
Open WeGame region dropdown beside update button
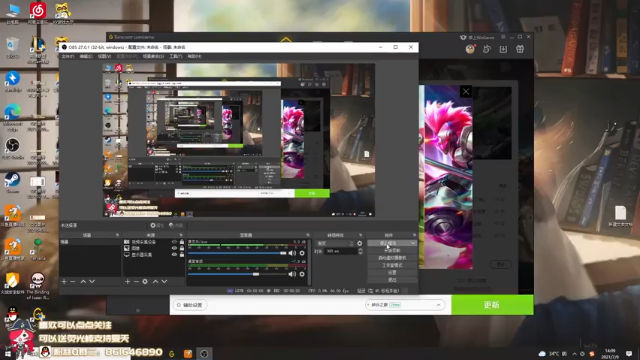point(404,305)
